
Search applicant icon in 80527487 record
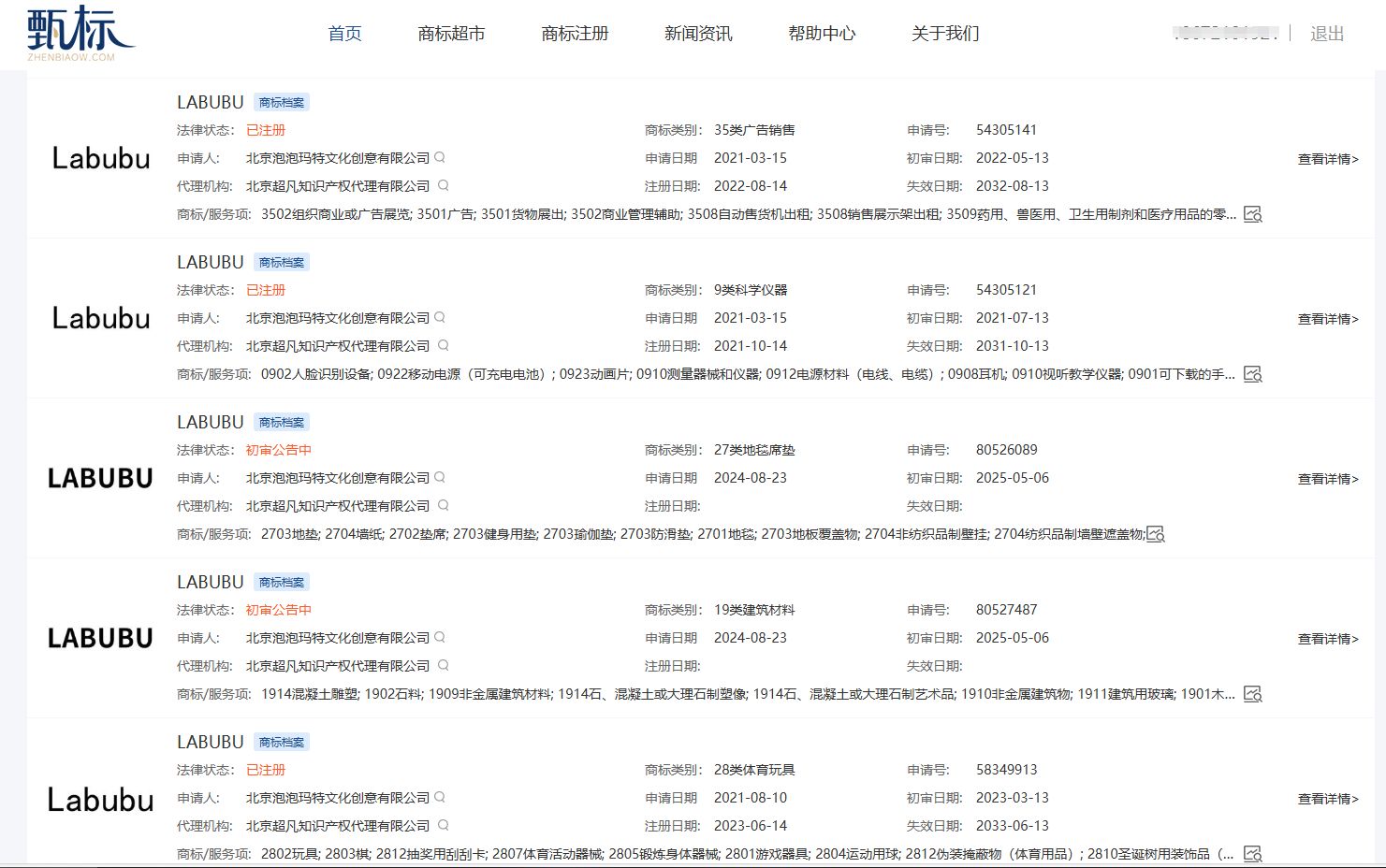pos(440,637)
